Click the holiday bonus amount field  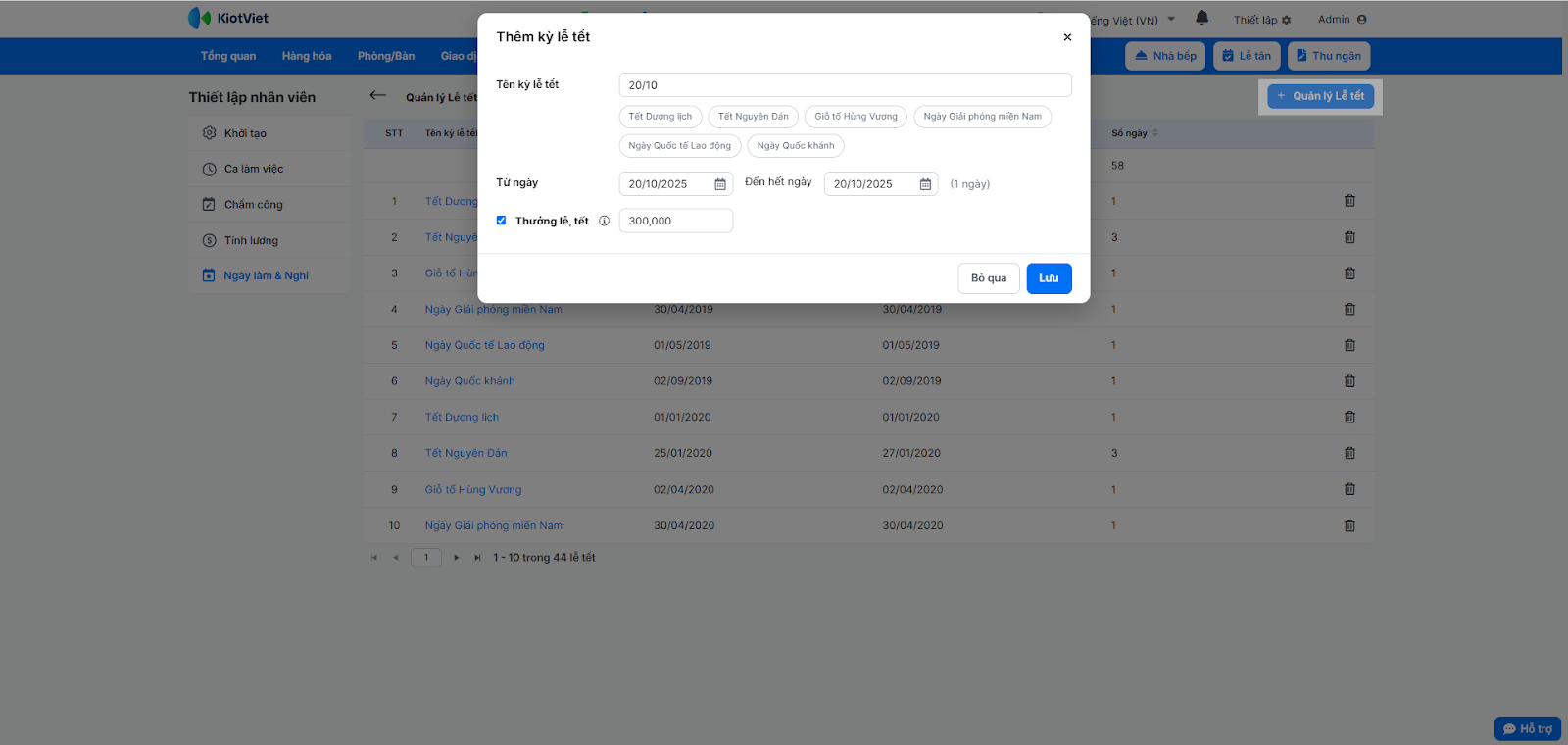tap(675, 221)
